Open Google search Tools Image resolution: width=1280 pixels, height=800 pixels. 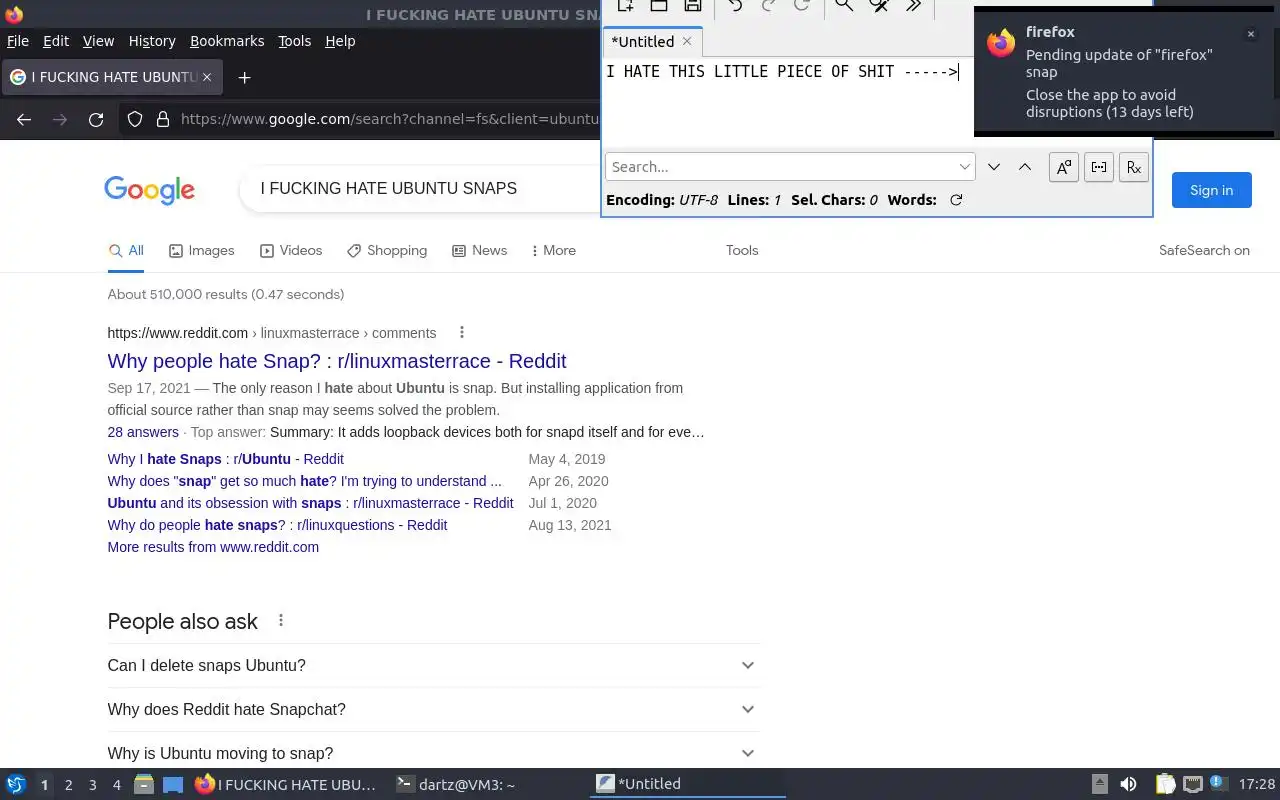(742, 251)
